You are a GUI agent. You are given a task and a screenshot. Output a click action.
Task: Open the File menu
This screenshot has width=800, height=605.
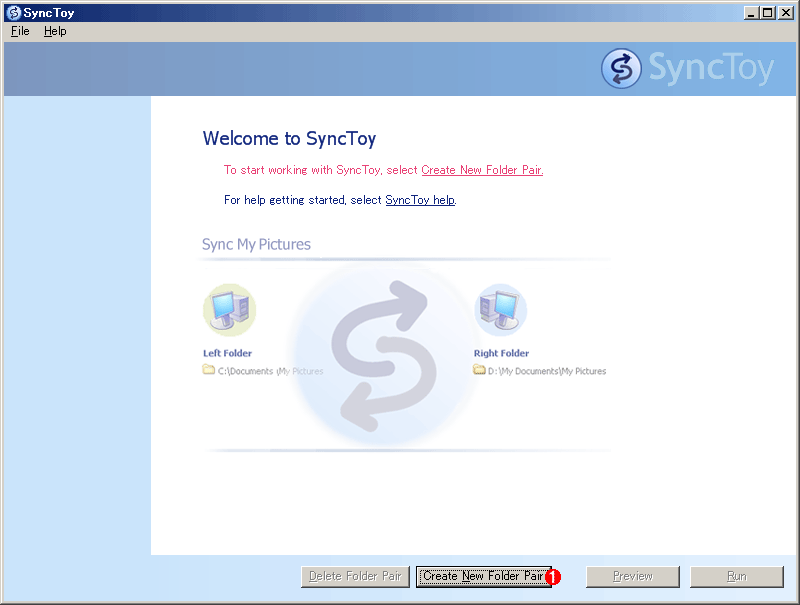20,31
